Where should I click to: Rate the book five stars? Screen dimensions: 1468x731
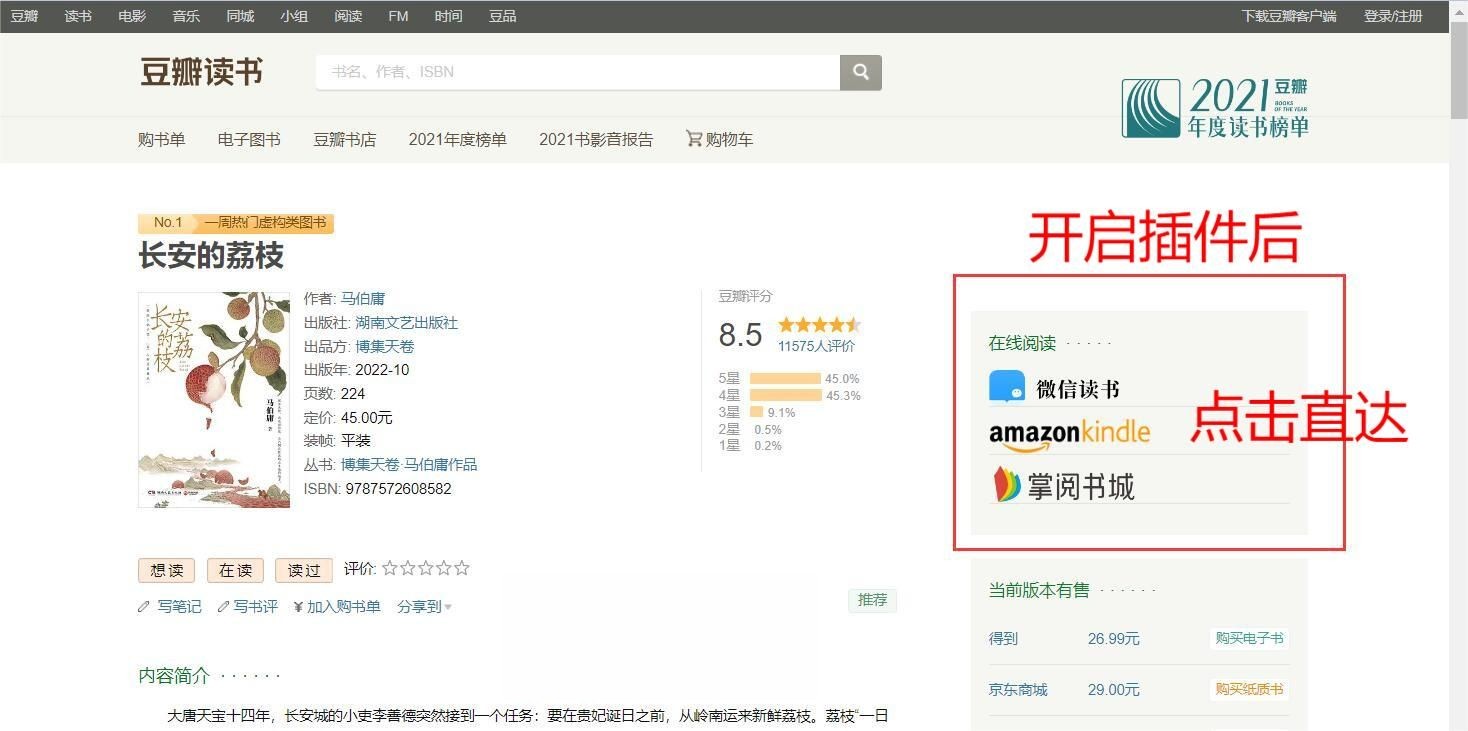462,568
